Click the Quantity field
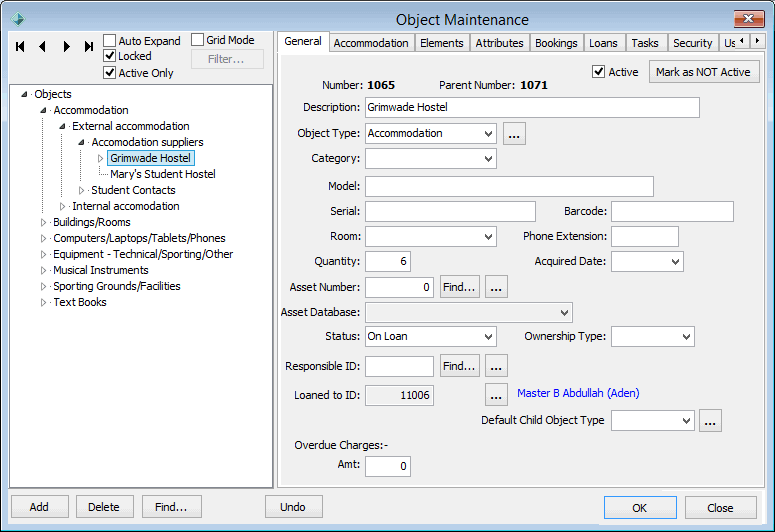 (x=388, y=262)
